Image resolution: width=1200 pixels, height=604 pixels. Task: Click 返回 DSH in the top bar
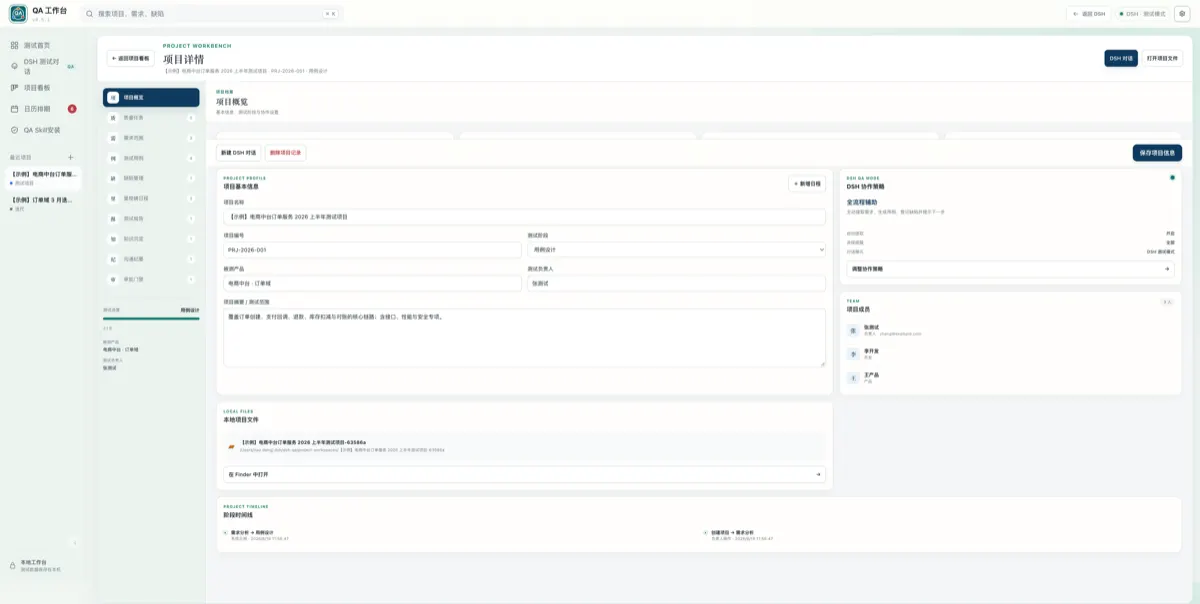tap(1088, 14)
